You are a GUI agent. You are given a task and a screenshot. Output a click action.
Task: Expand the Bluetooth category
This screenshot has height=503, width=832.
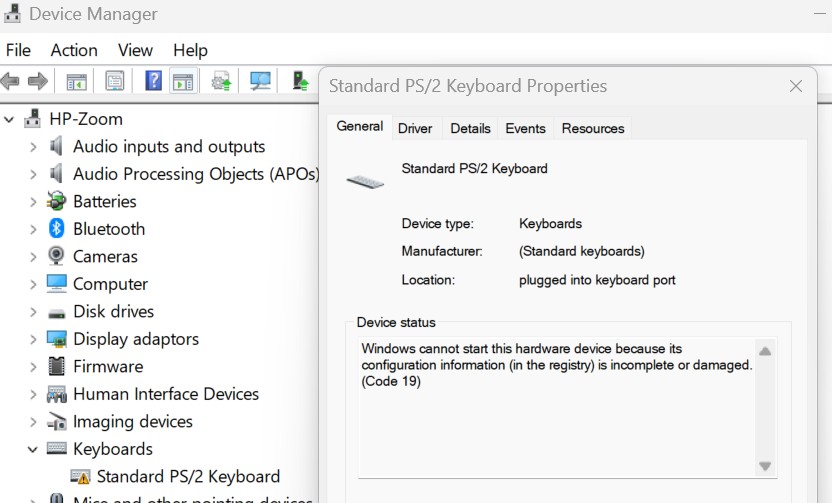click(x=33, y=229)
